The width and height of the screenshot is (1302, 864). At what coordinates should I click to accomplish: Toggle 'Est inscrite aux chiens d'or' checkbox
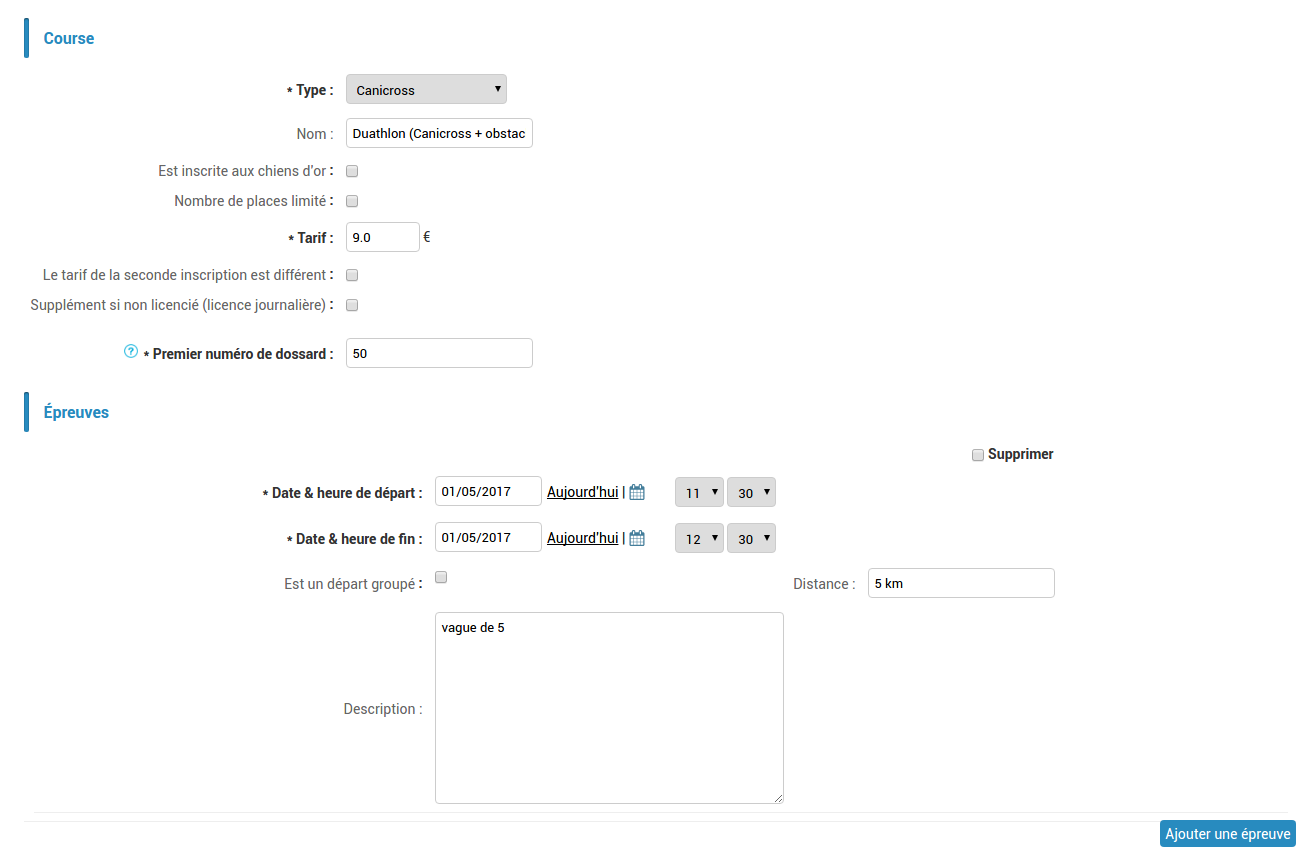click(x=352, y=171)
